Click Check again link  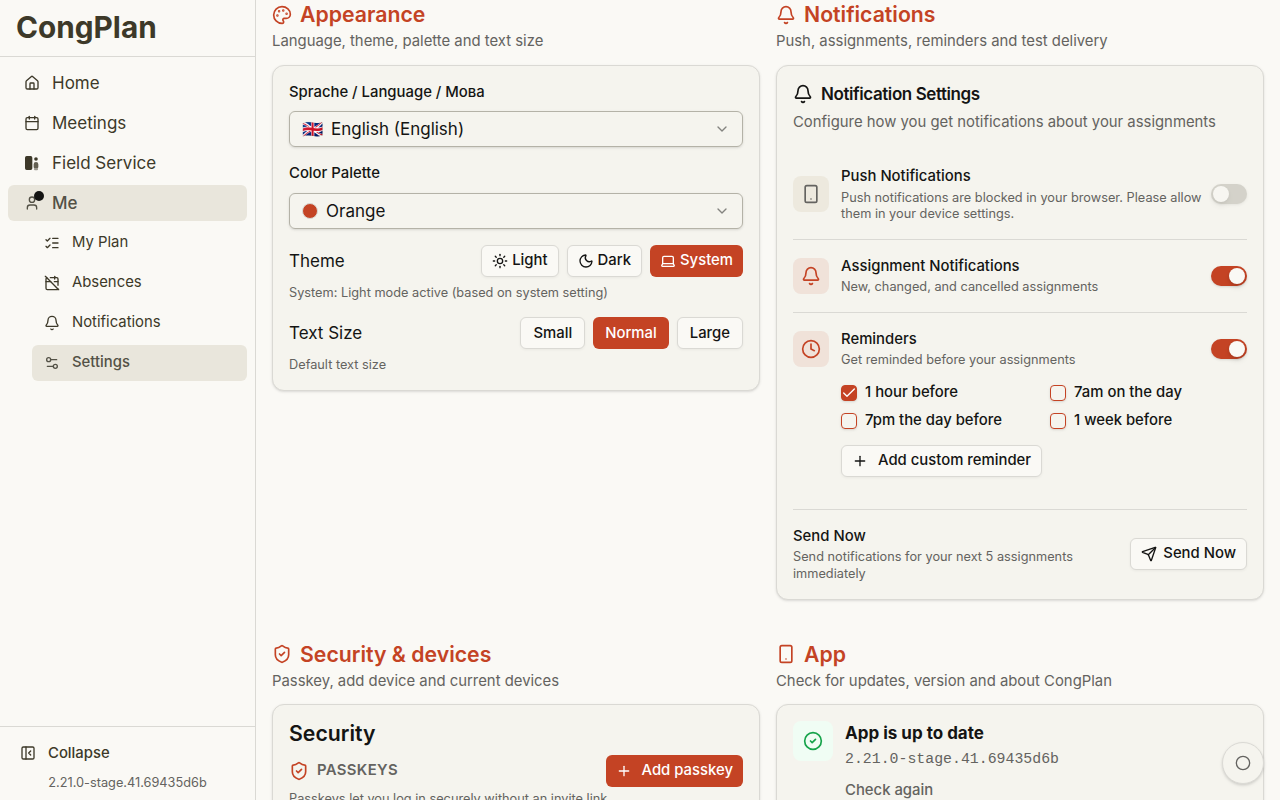tap(889, 790)
